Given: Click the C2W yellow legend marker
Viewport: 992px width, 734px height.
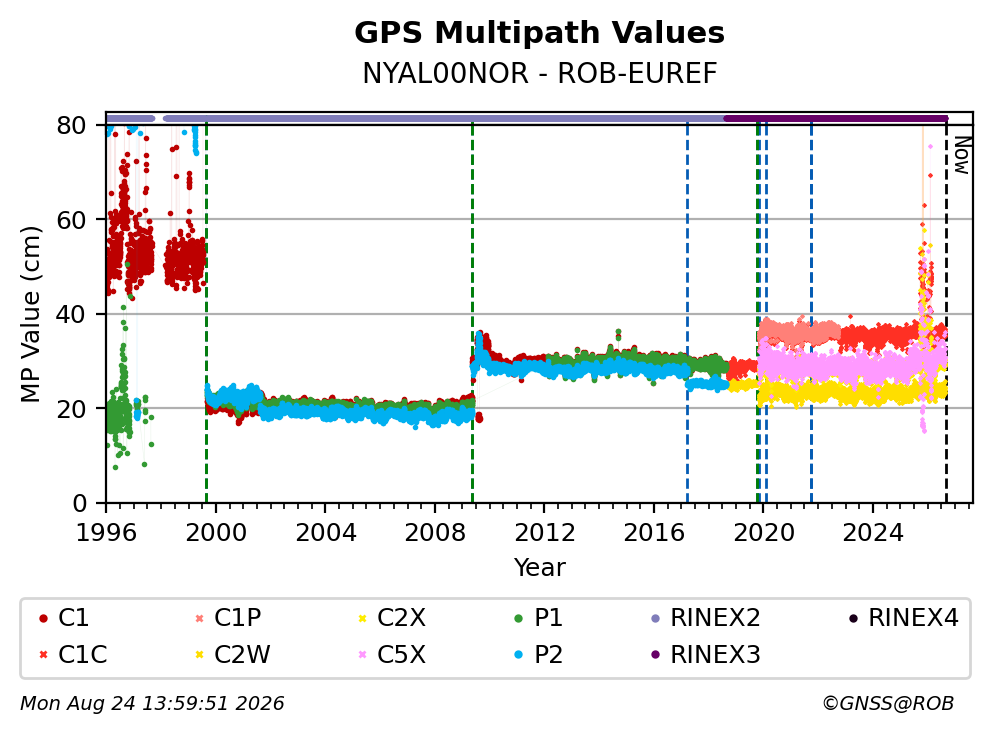Looking at the screenshot, I should pyautogui.click(x=200, y=655).
